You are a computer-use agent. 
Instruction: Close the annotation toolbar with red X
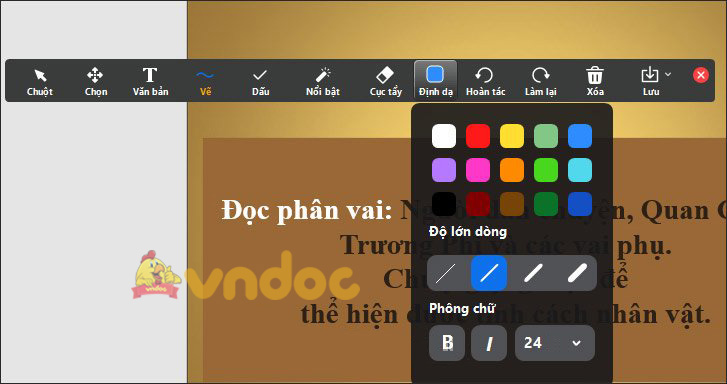(701, 75)
